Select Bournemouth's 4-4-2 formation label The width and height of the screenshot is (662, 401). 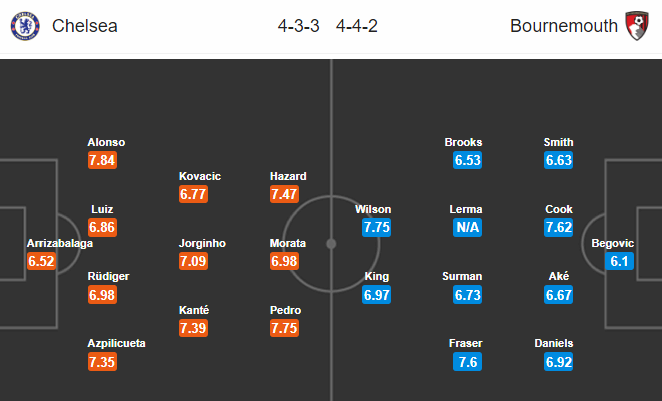click(x=357, y=26)
